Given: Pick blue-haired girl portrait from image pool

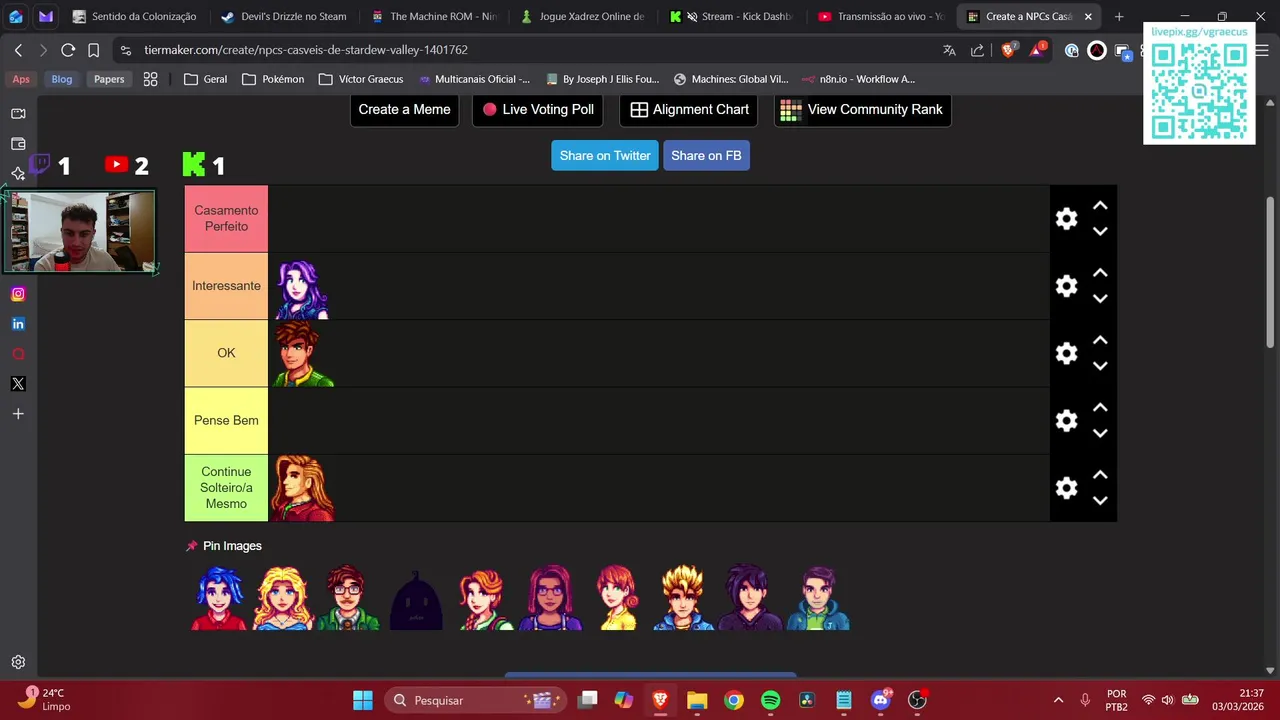Looking at the screenshot, I should [x=219, y=597].
